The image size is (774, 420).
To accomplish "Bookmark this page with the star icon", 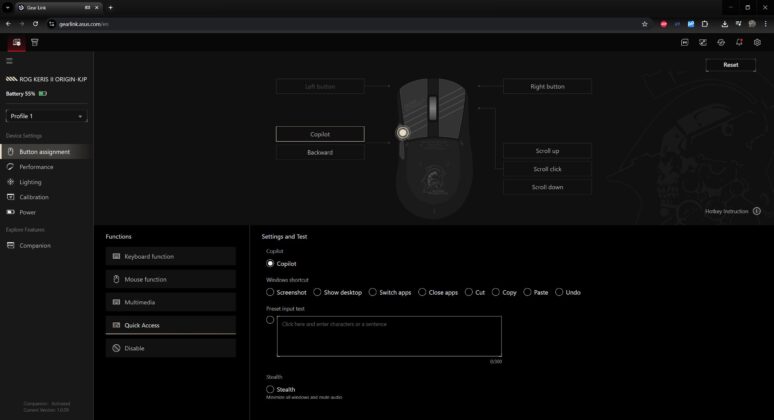I will tap(644, 24).
